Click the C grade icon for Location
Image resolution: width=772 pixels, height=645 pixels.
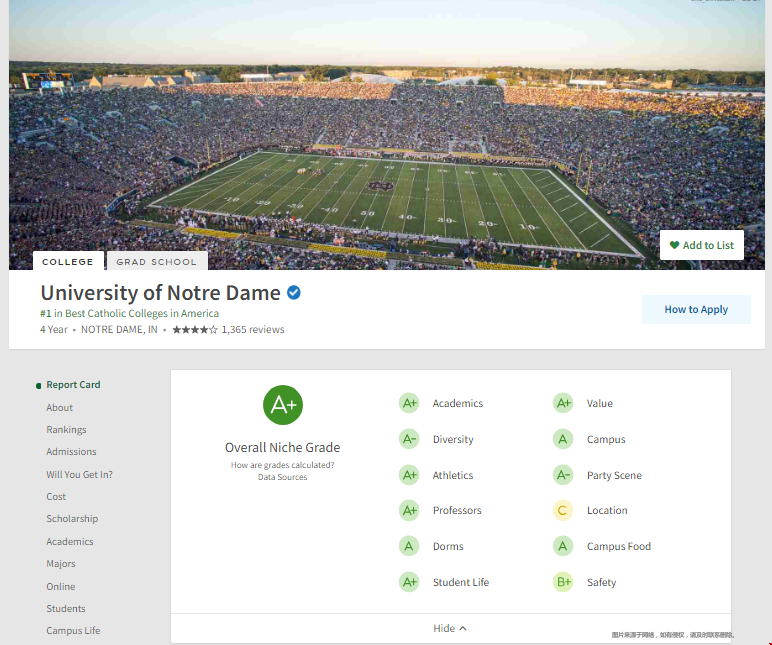[x=563, y=511]
